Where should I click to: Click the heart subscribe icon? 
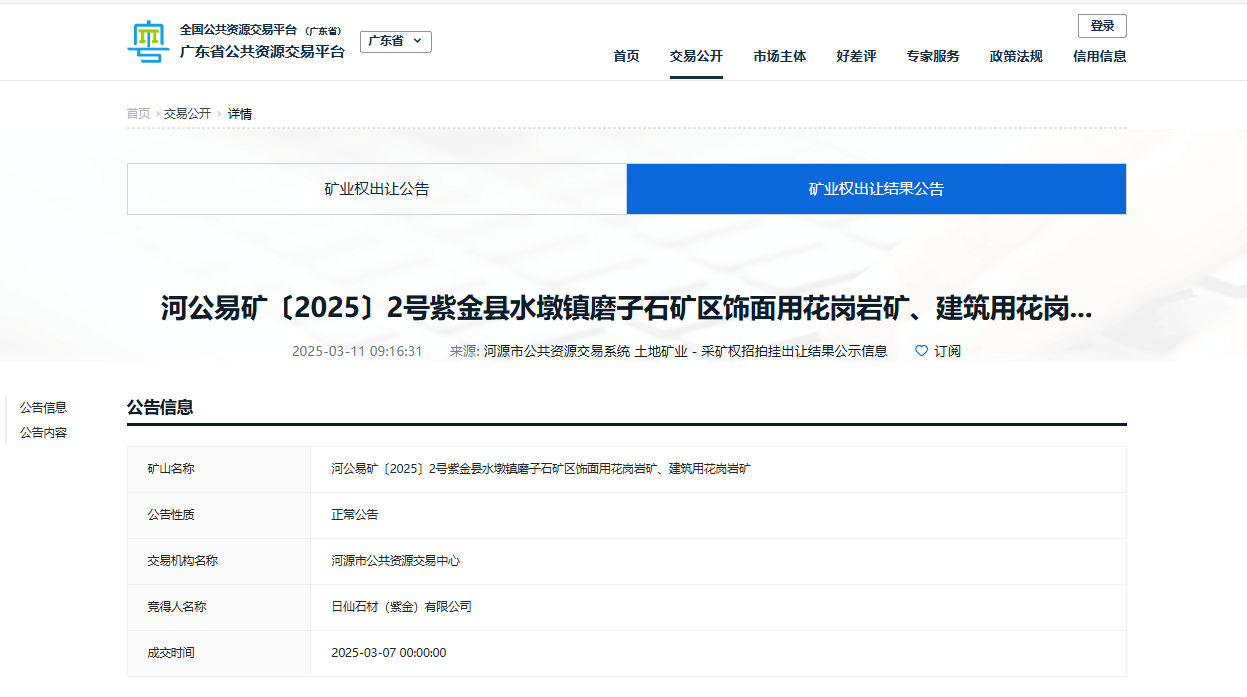pyautogui.click(x=921, y=351)
